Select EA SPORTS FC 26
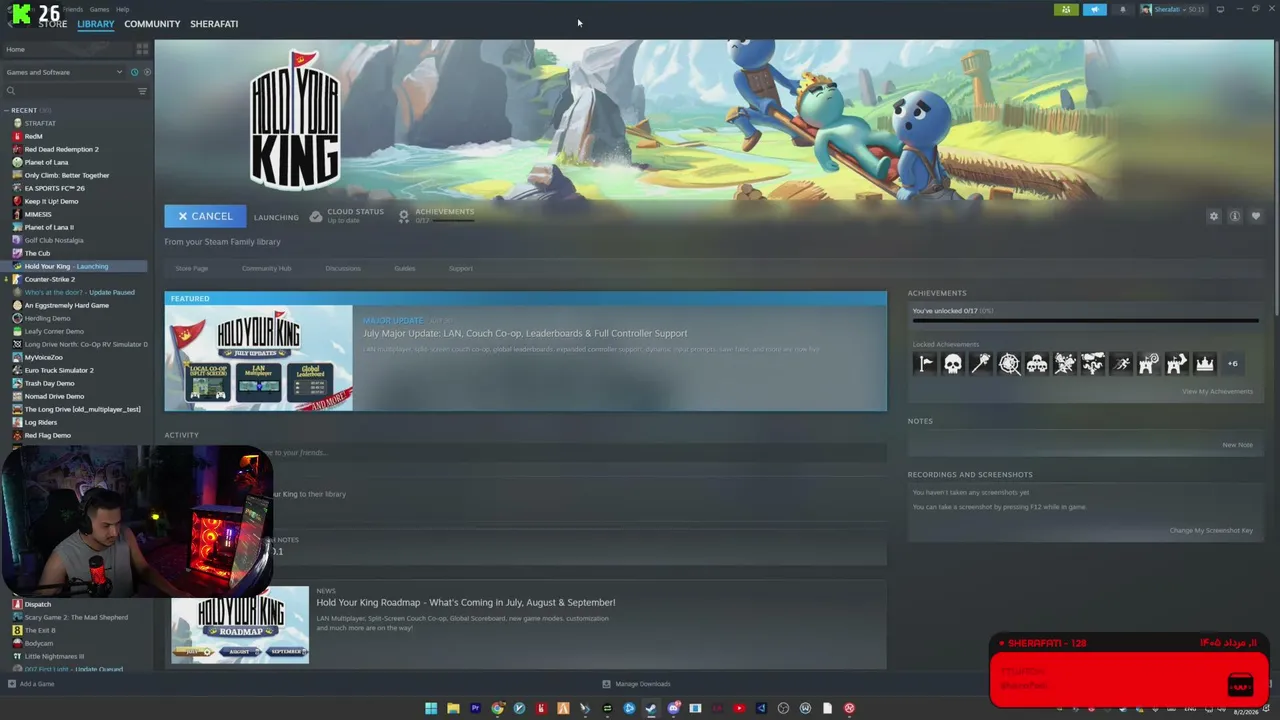 click(55, 188)
